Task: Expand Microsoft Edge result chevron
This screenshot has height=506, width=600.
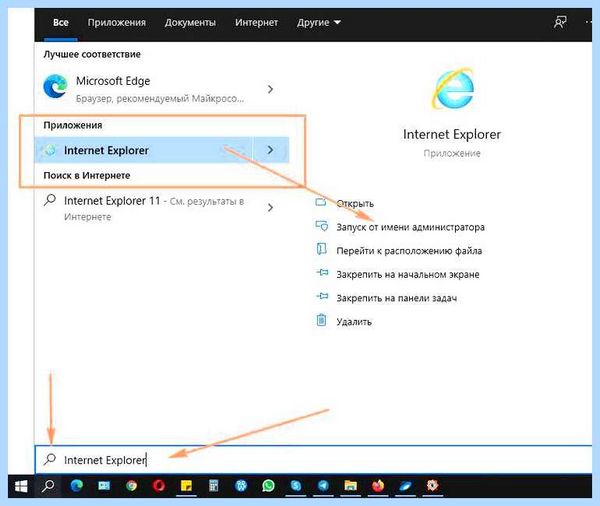Action: point(271,89)
